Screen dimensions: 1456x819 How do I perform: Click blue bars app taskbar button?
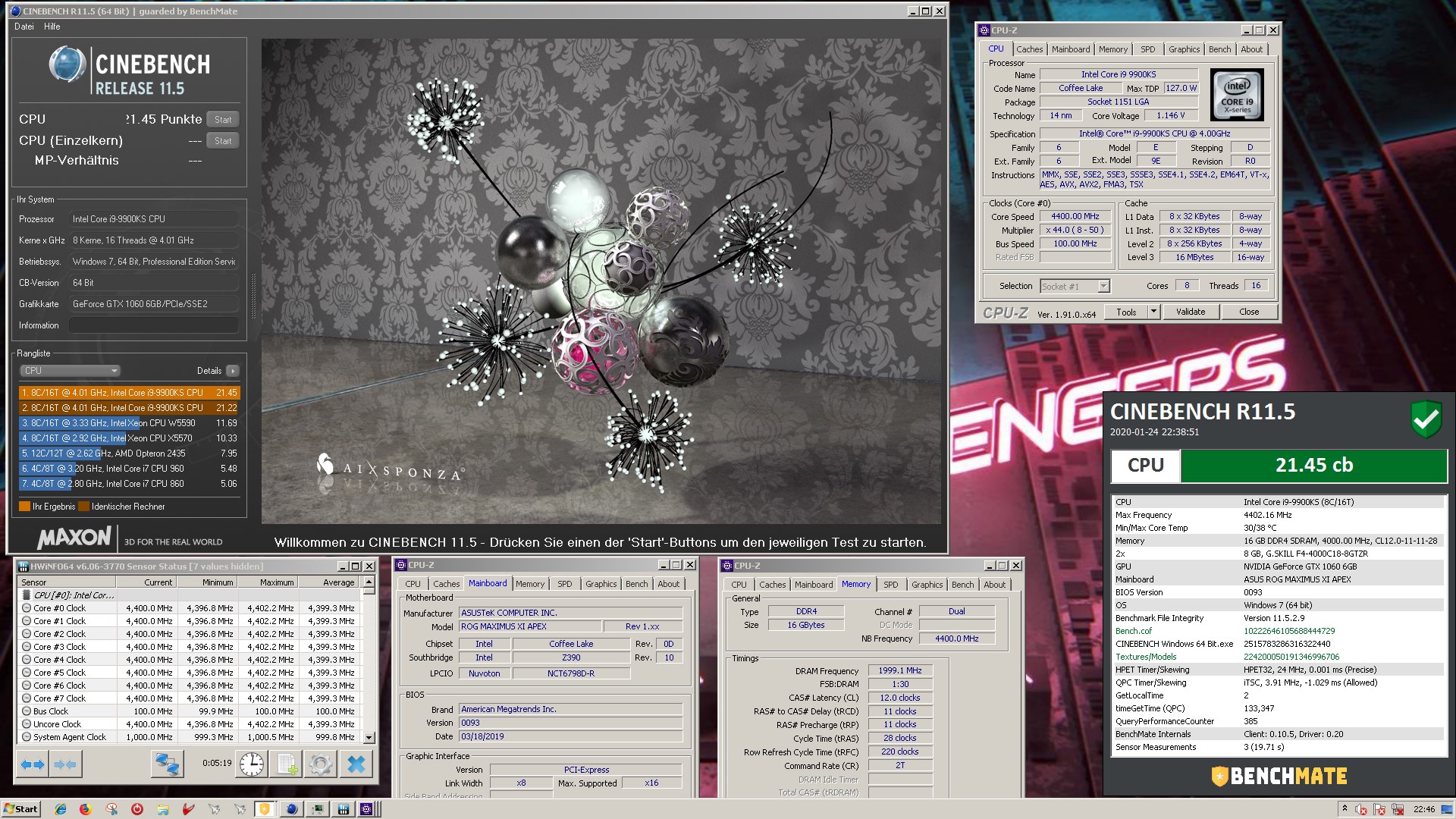point(343,809)
